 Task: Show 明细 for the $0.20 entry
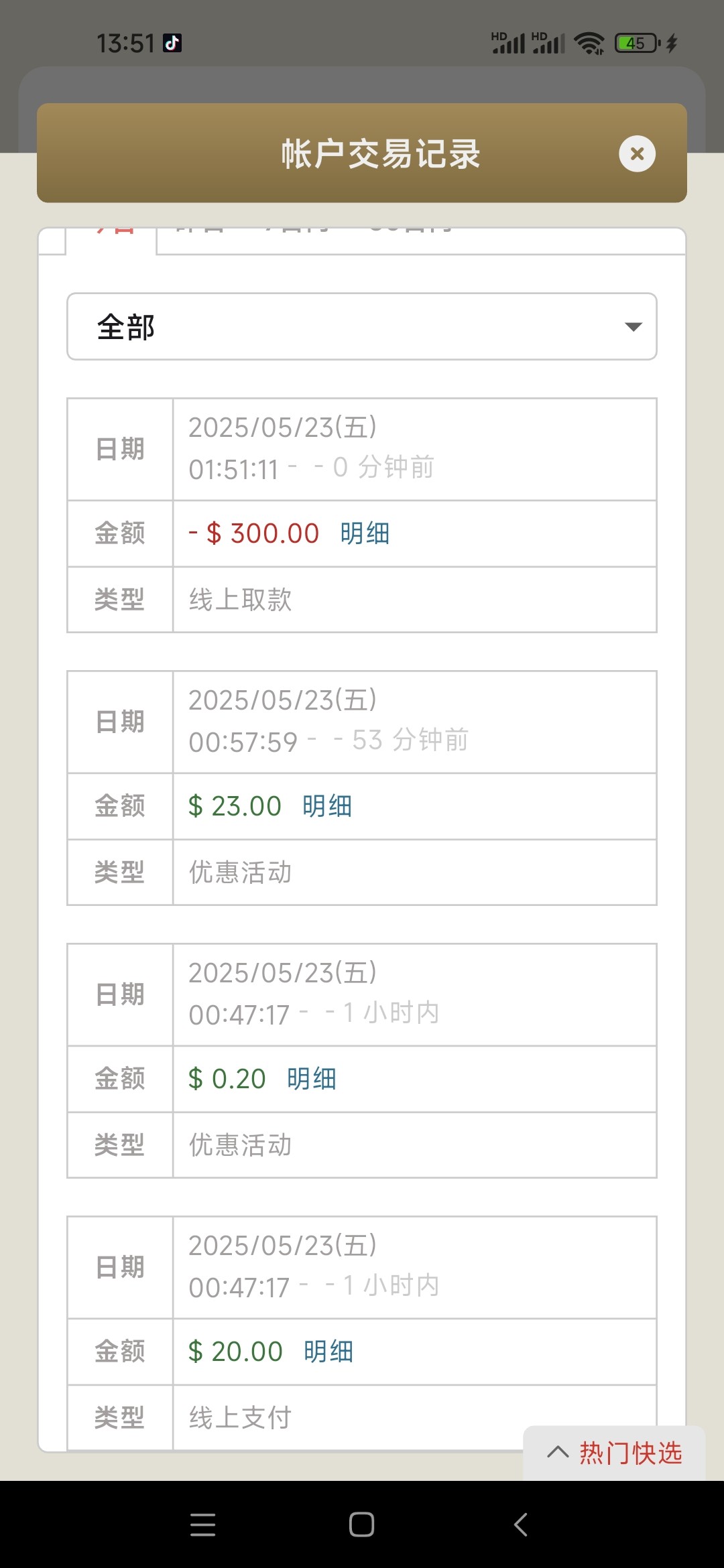point(312,1079)
